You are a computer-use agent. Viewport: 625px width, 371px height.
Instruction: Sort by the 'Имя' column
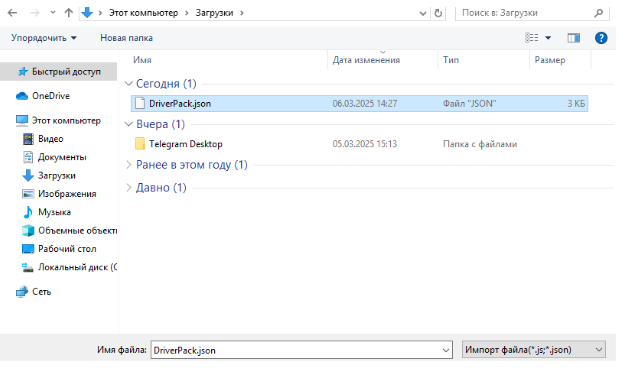(x=142, y=60)
